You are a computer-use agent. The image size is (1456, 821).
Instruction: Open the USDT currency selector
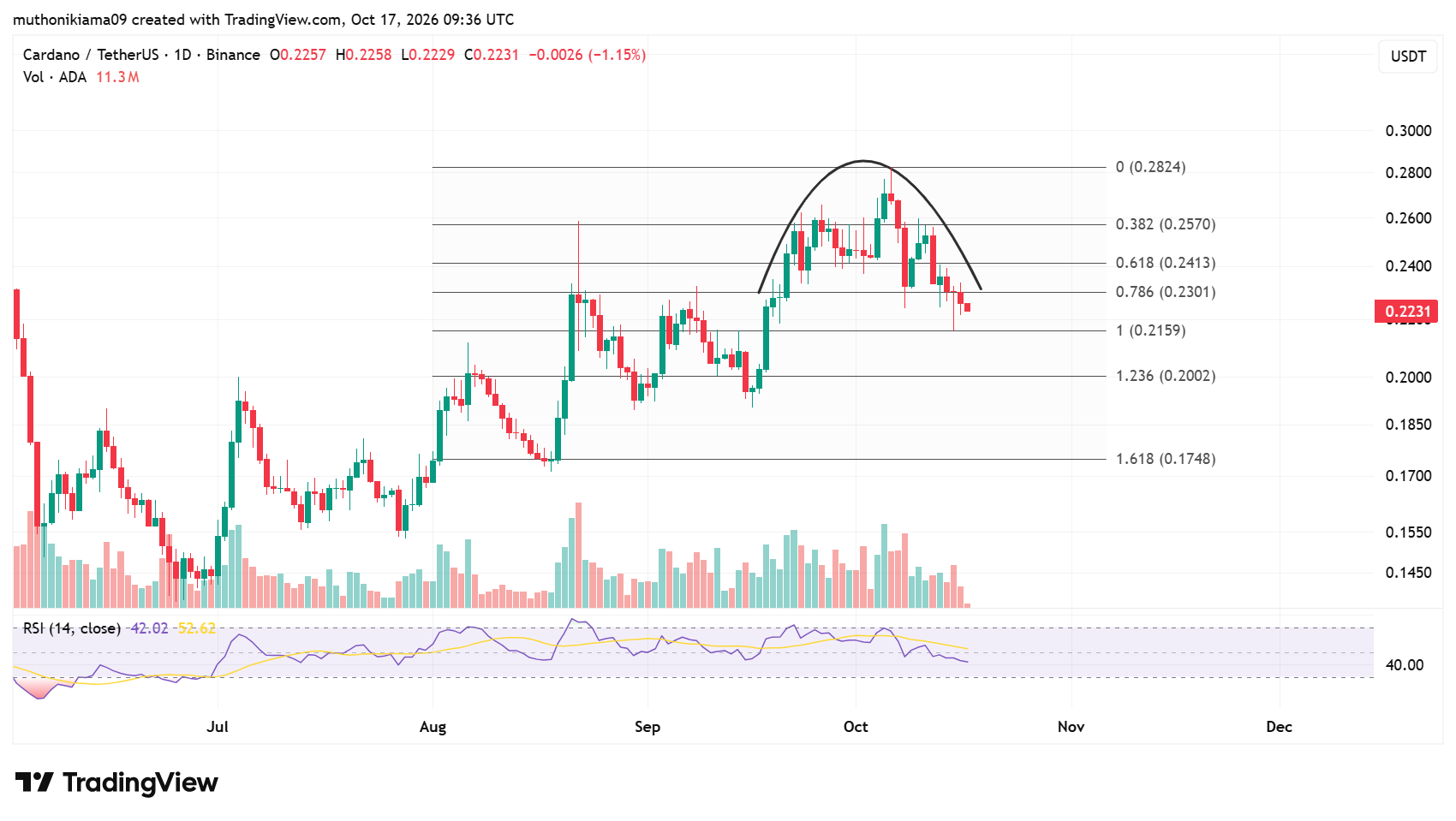coord(1408,57)
